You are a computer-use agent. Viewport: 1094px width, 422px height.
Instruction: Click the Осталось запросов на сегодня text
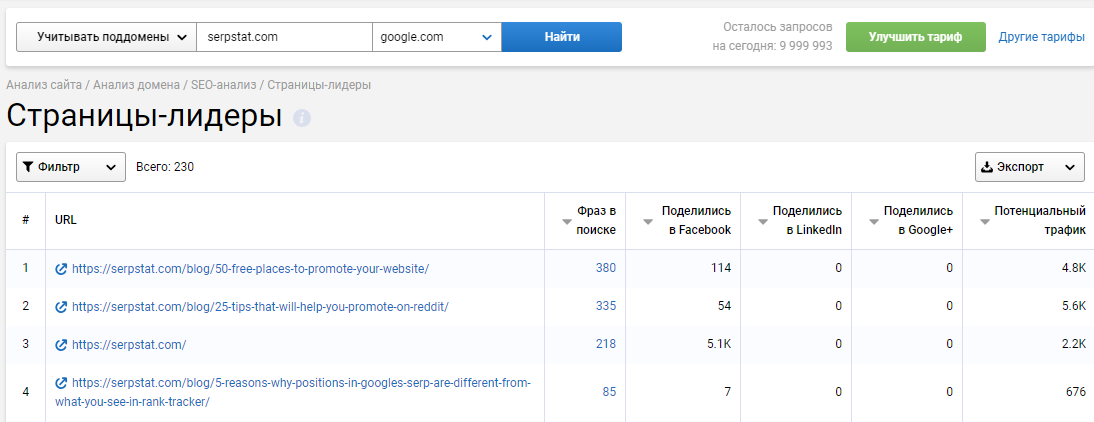[772, 37]
